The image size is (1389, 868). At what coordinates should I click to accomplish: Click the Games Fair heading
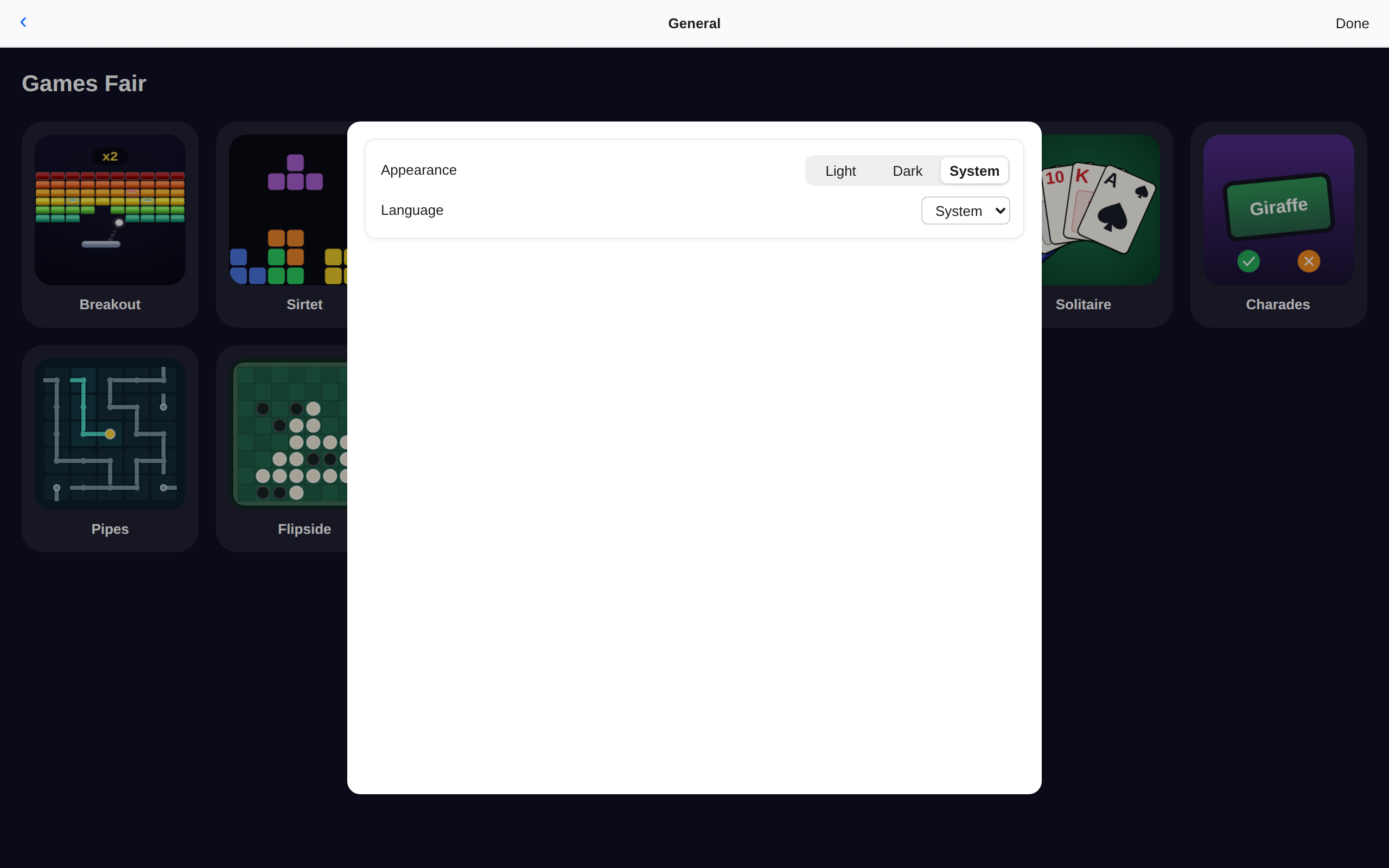84,84
